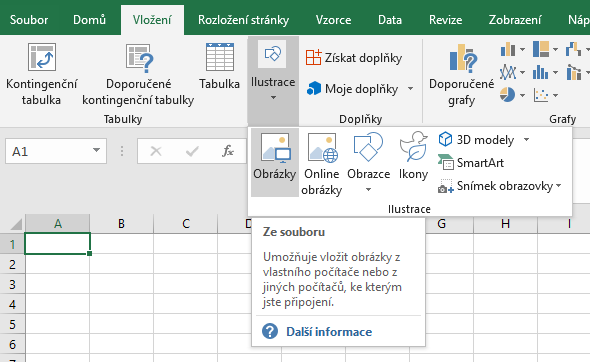Click cell A1
Image resolution: width=590 pixels, height=362 pixels.
(58, 244)
